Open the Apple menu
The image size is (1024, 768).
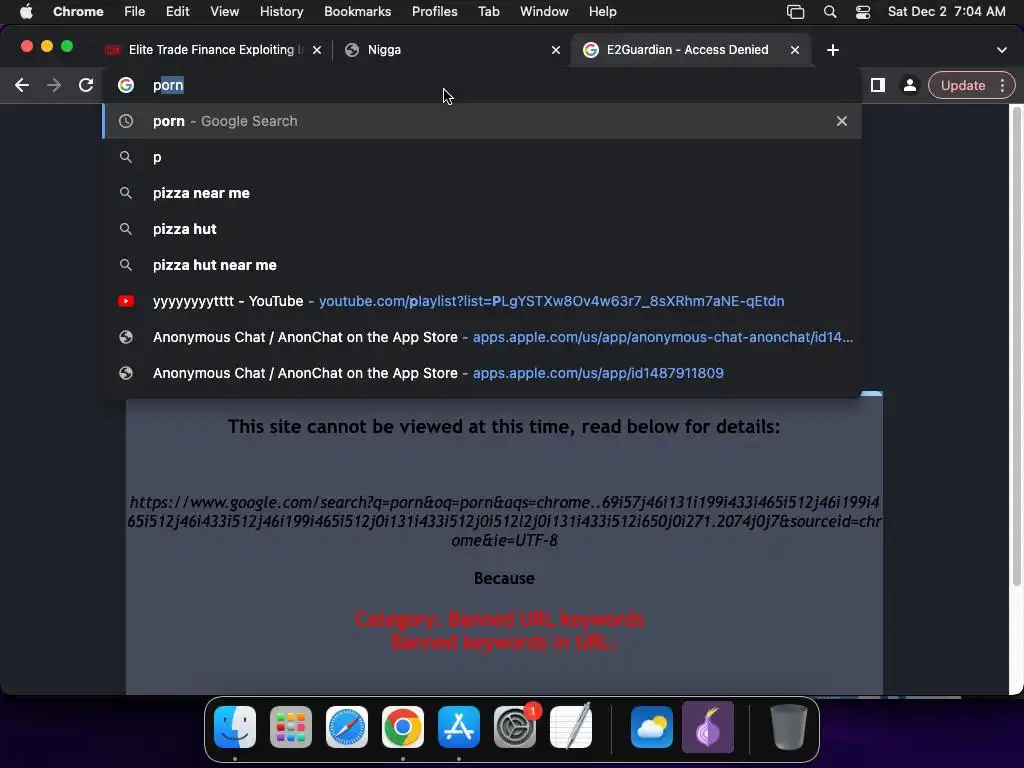(x=26, y=12)
